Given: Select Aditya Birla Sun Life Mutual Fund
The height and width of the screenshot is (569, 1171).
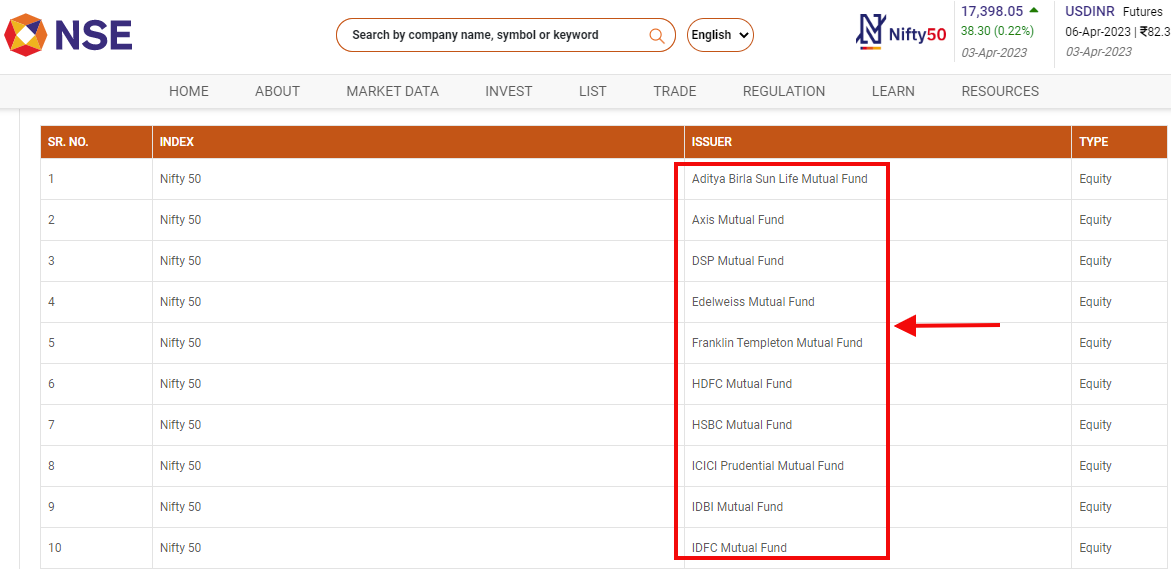Looking at the screenshot, I should 780,179.
